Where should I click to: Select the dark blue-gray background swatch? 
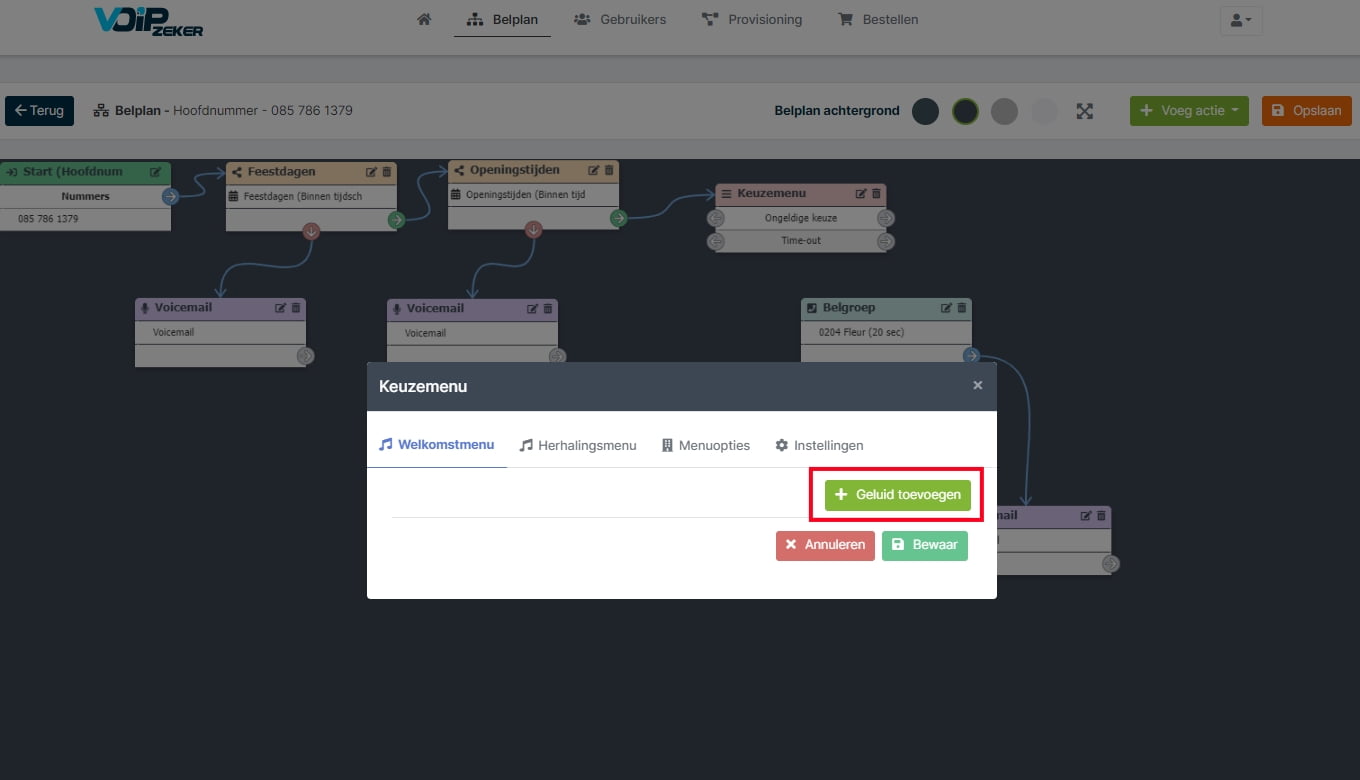(x=925, y=111)
